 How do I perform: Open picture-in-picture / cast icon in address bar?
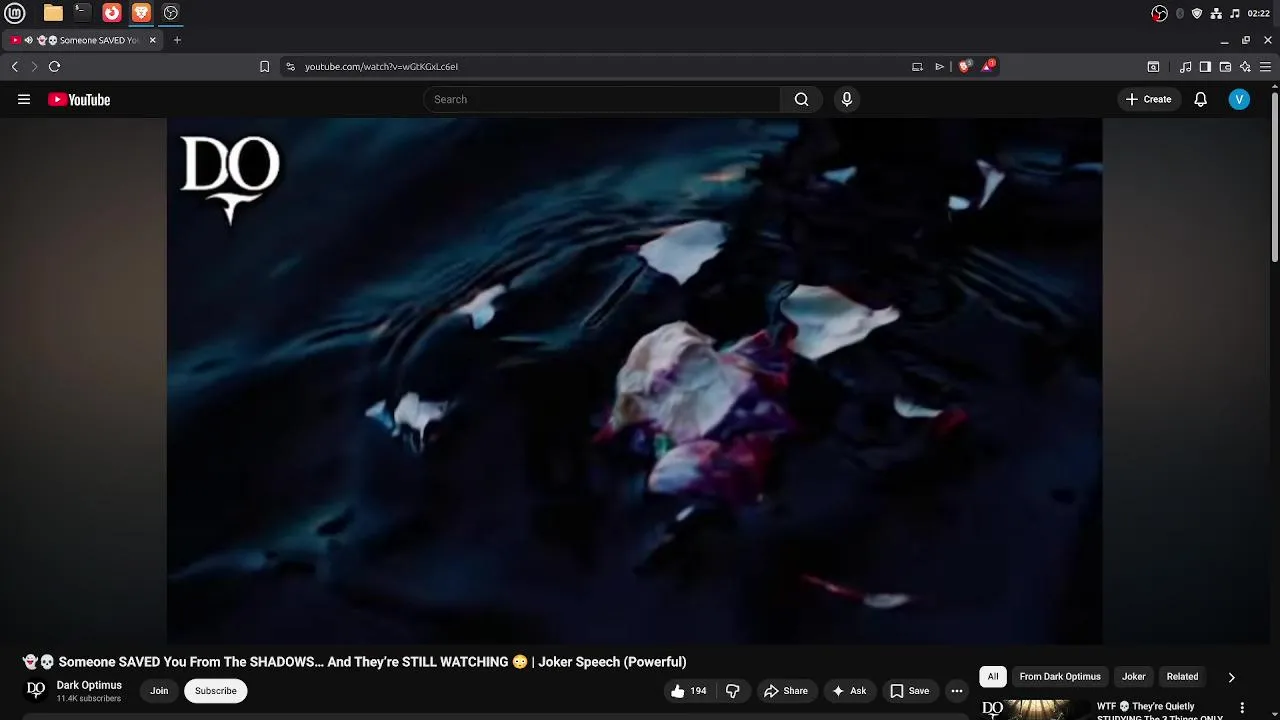[x=917, y=67]
